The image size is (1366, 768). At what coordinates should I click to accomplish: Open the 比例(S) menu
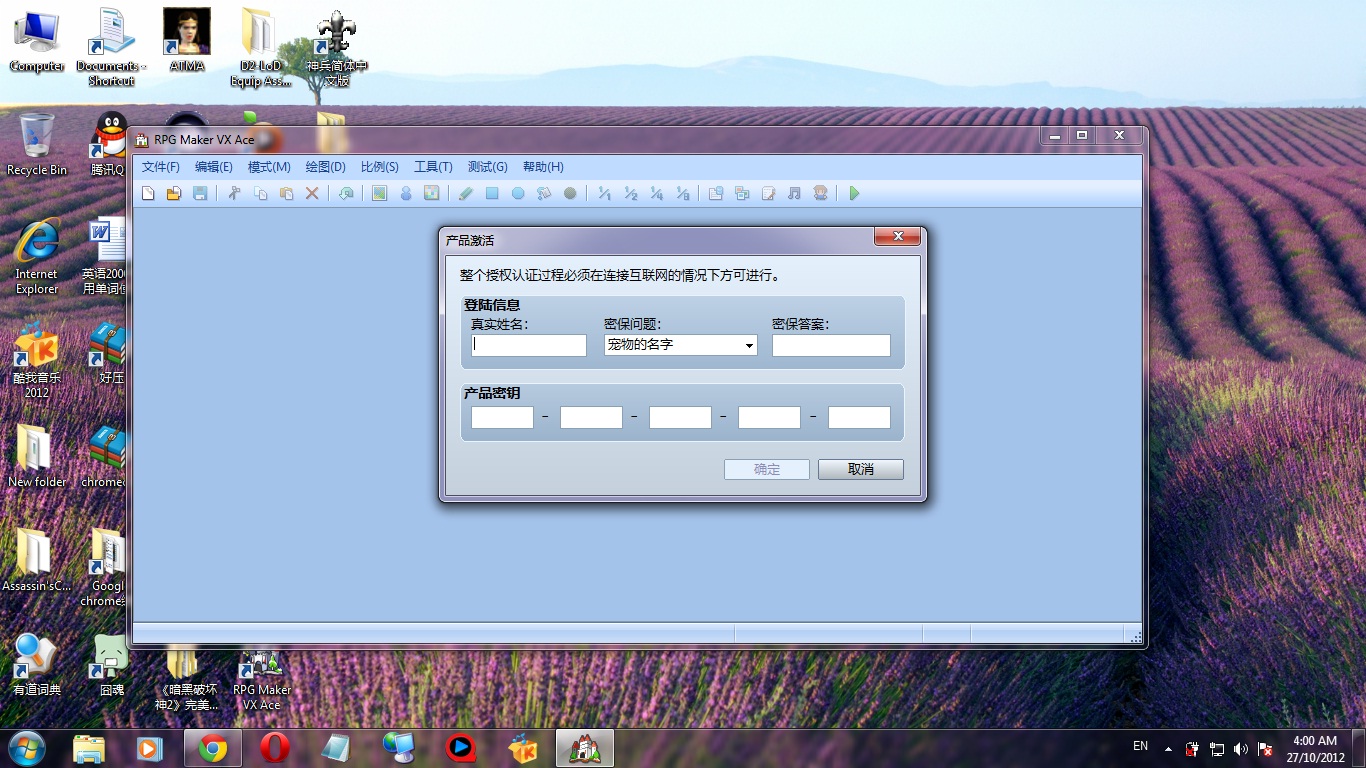click(x=380, y=167)
